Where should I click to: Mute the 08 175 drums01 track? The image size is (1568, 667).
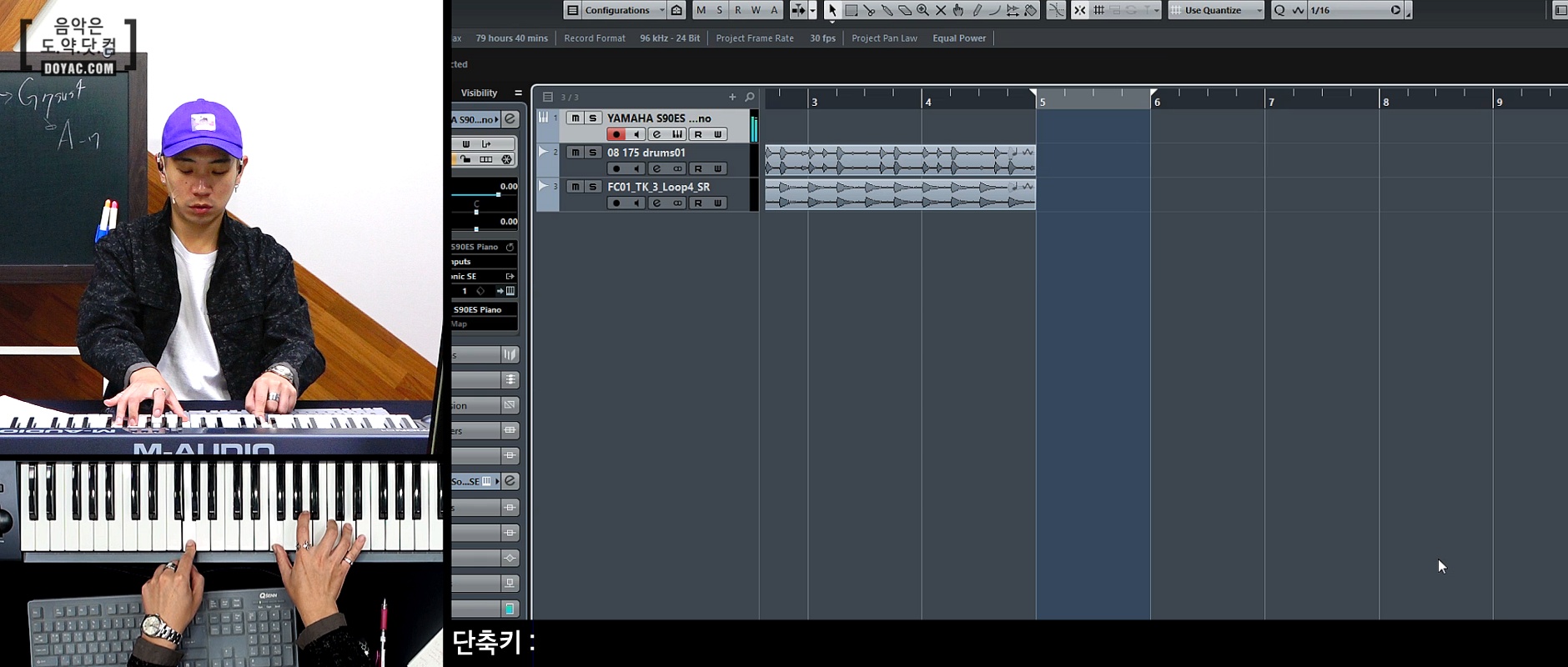click(575, 153)
